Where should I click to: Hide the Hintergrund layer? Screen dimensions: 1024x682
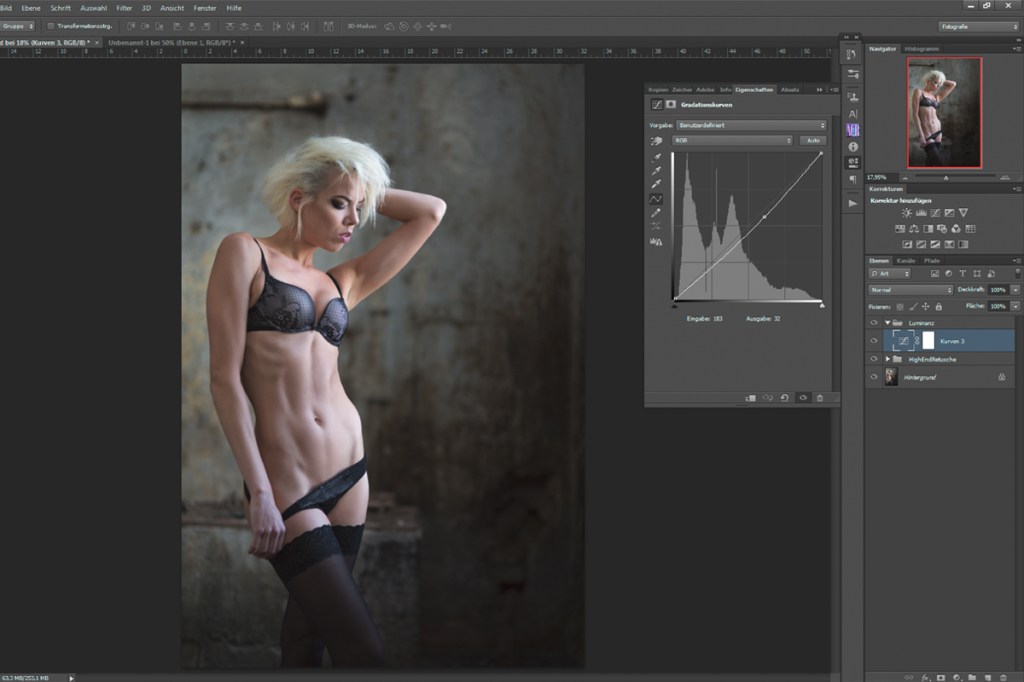pos(874,377)
